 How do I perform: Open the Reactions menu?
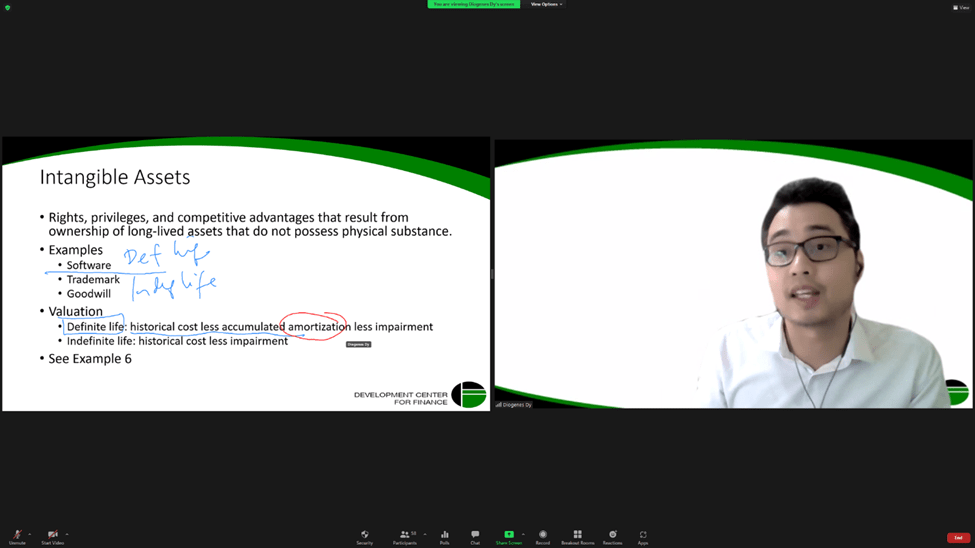click(x=612, y=536)
